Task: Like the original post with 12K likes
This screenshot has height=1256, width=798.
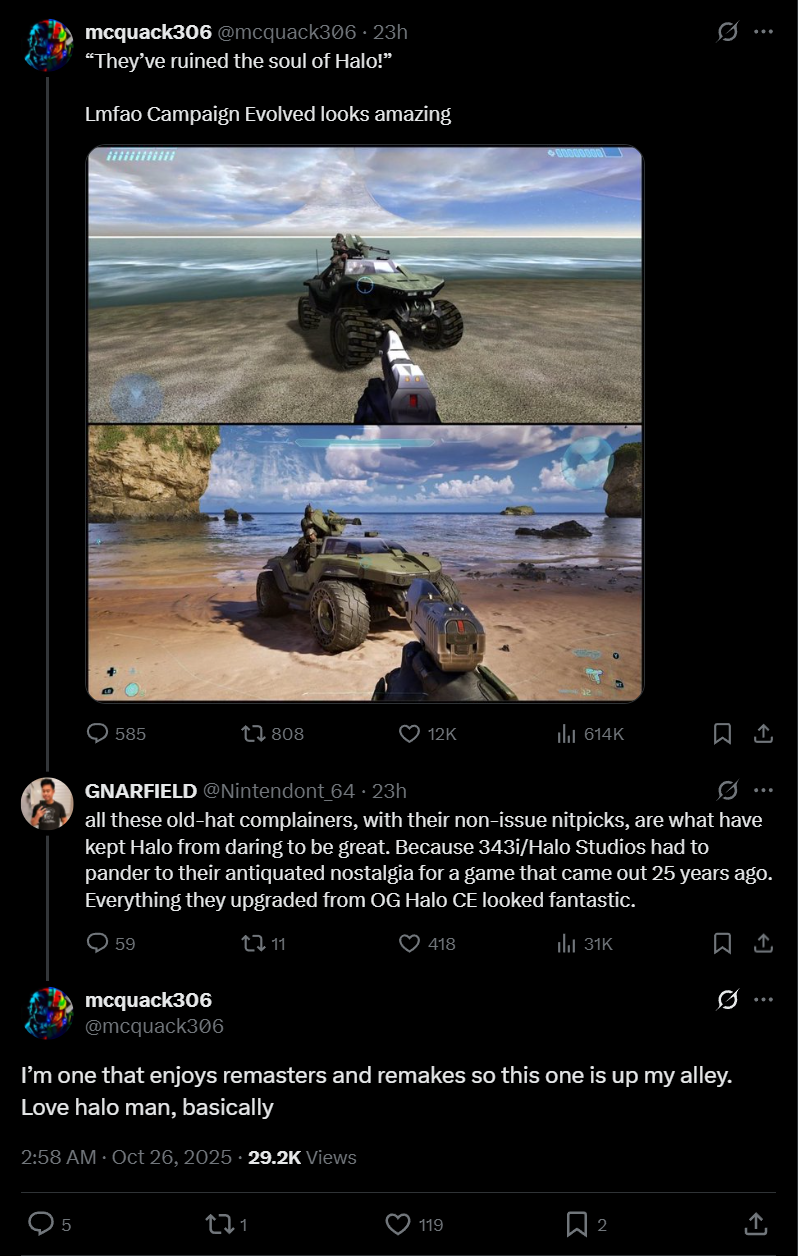Action: tap(427, 734)
